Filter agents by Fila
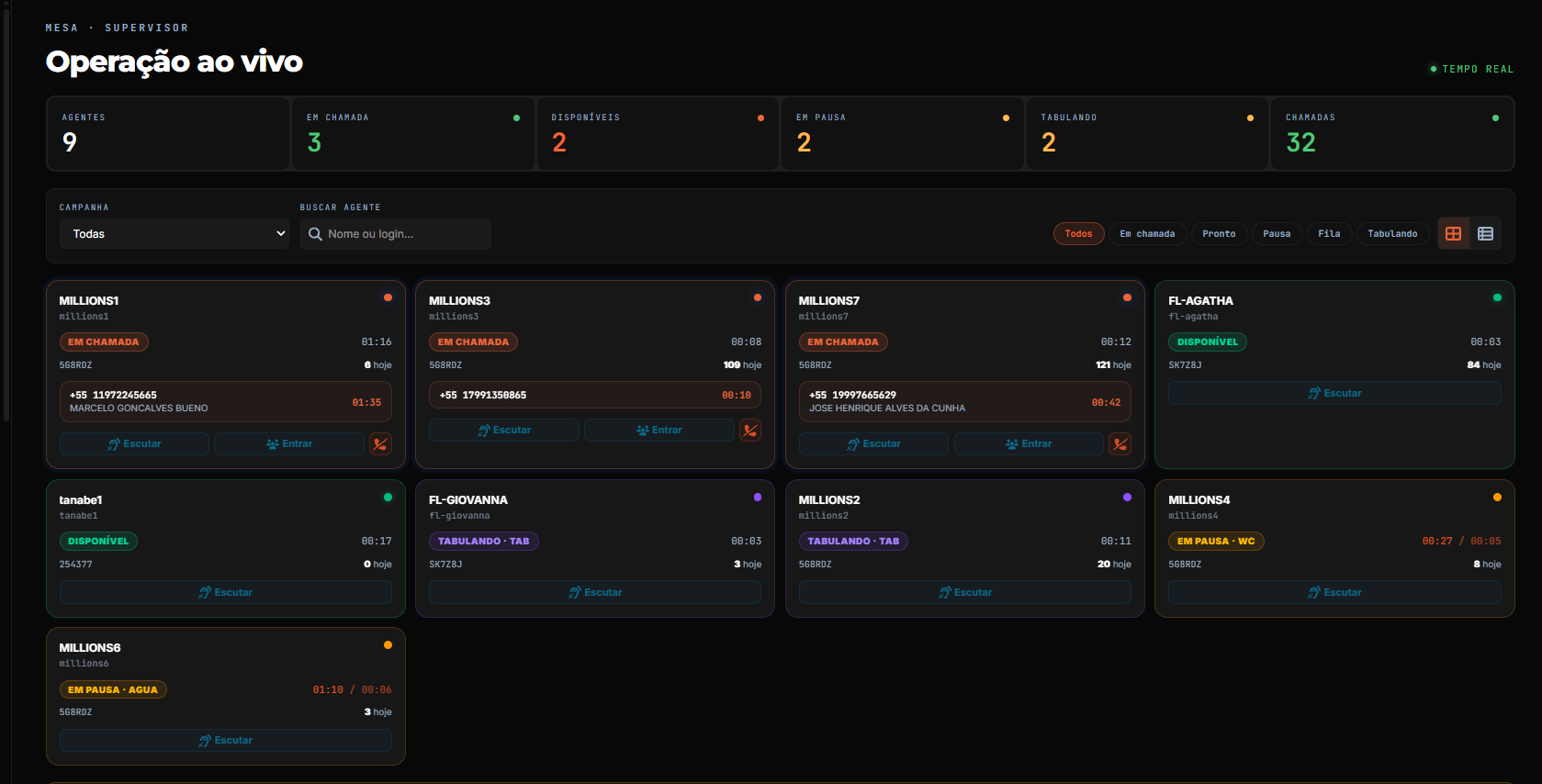The image size is (1542, 784). pos(1329,234)
